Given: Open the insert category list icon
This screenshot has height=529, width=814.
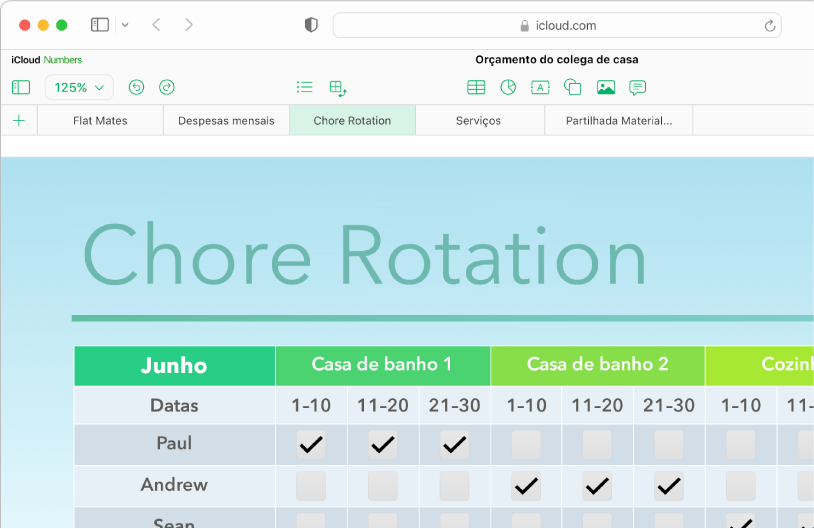Looking at the screenshot, I should [x=305, y=88].
